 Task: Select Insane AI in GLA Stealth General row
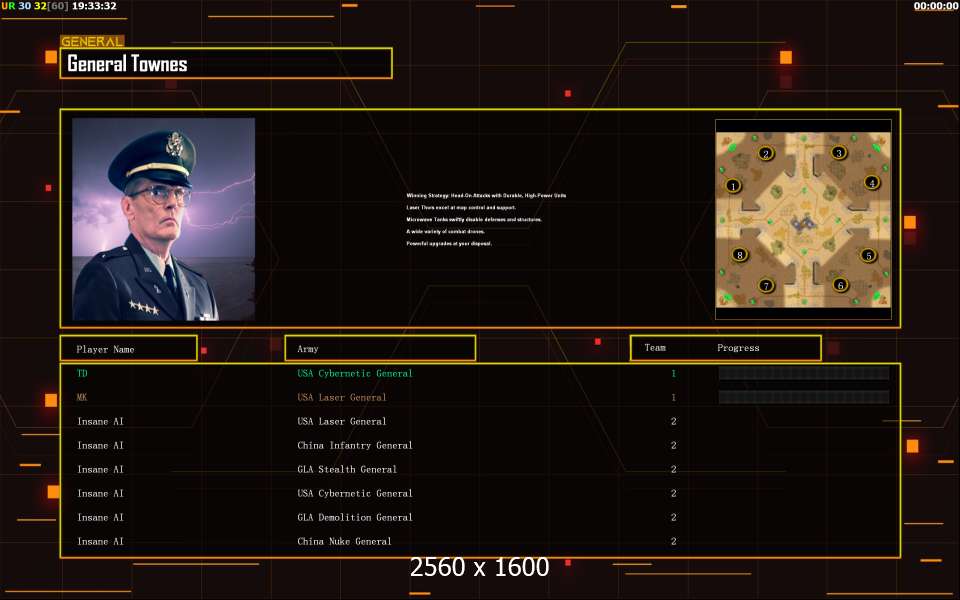pos(100,469)
